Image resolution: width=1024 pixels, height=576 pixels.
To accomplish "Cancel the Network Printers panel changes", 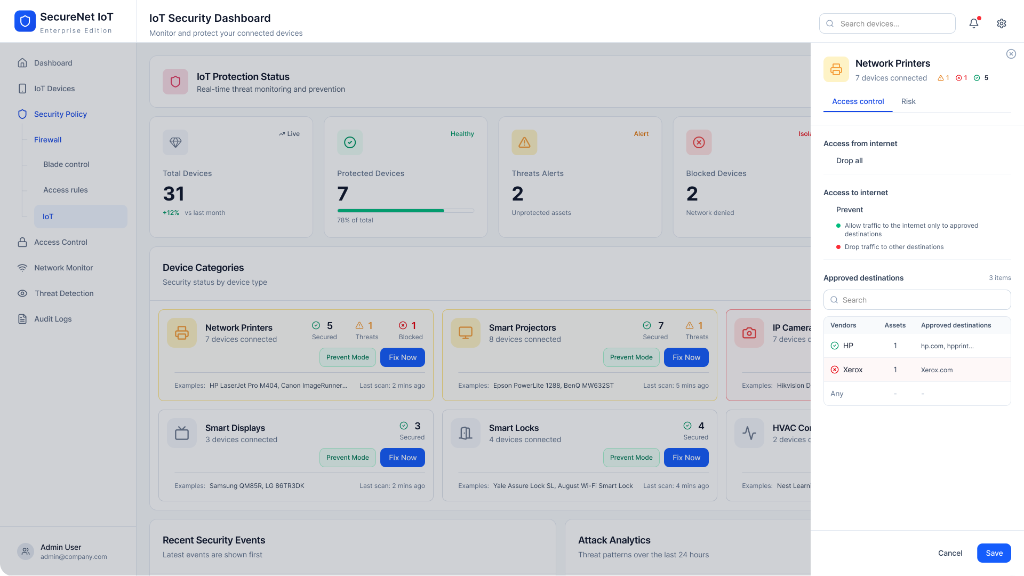I will click(x=950, y=553).
